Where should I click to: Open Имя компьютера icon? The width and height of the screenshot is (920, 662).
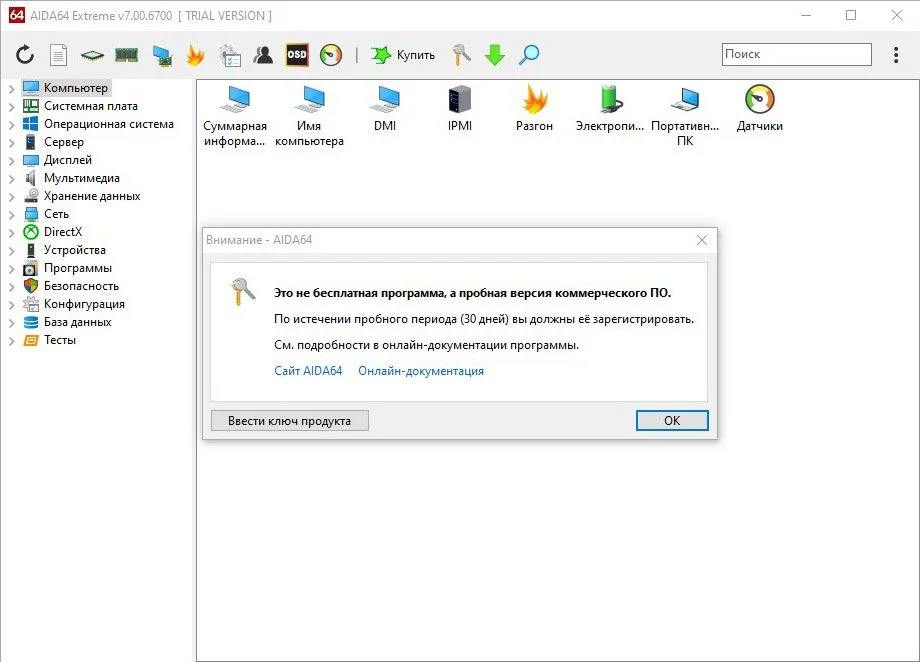pos(309,116)
